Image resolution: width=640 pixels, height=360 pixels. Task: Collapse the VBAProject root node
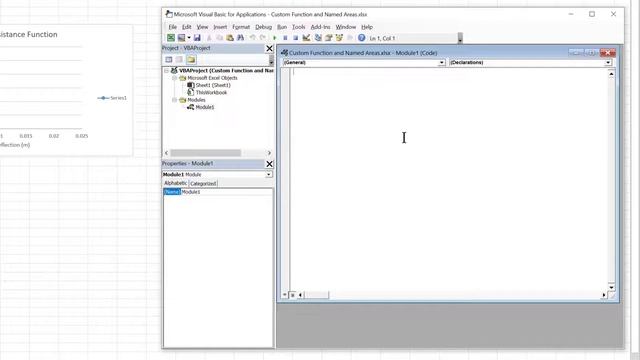[x=167, y=71]
